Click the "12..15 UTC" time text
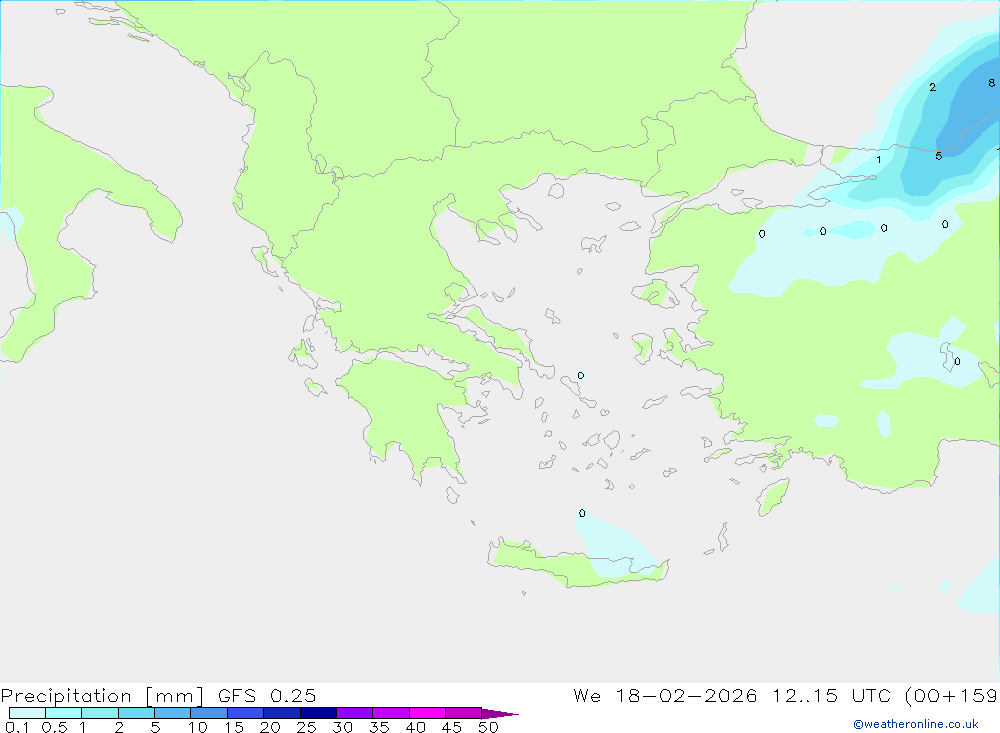 [x=831, y=696]
